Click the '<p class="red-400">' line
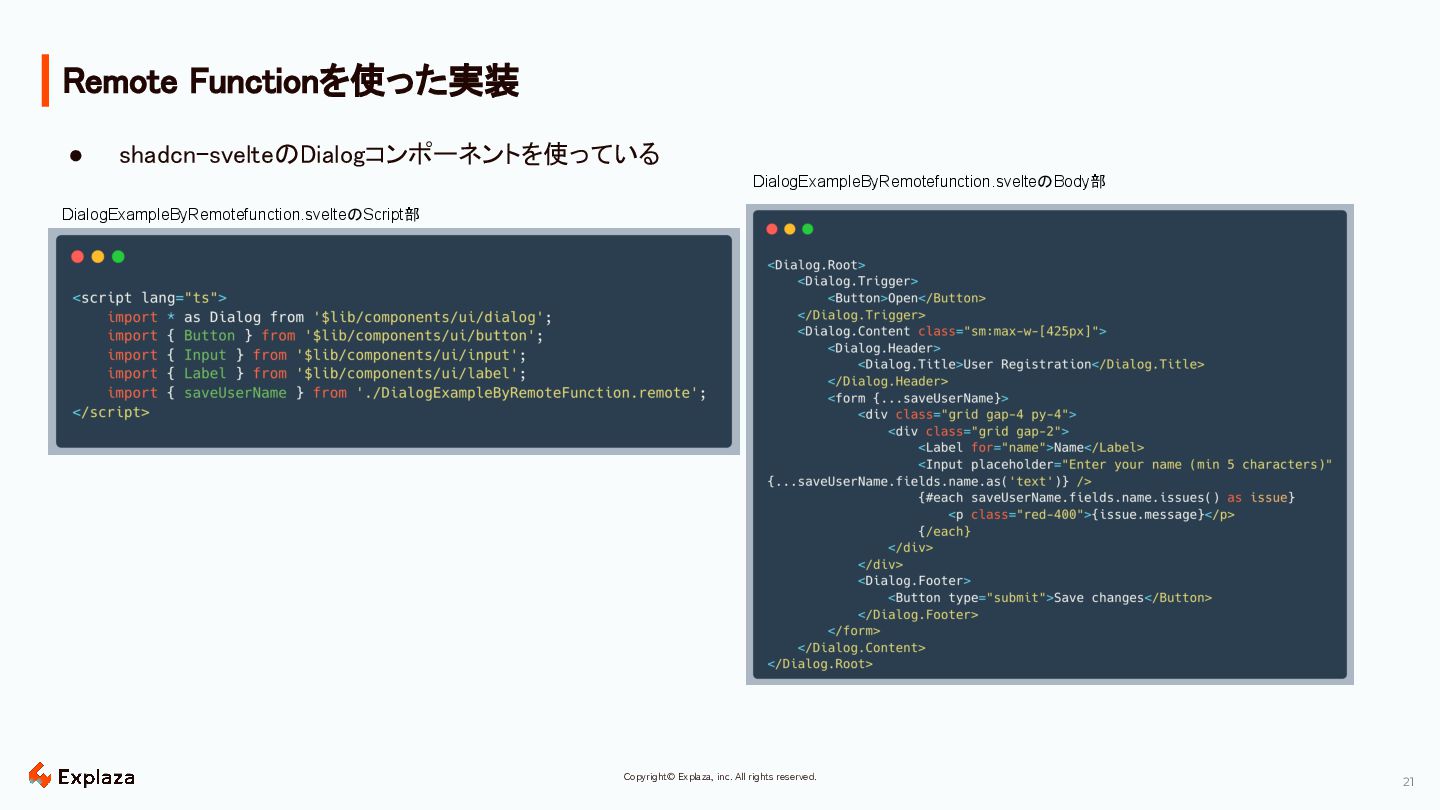Image resolution: width=1440 pixels, height=810 pixels. [1091, 514]
